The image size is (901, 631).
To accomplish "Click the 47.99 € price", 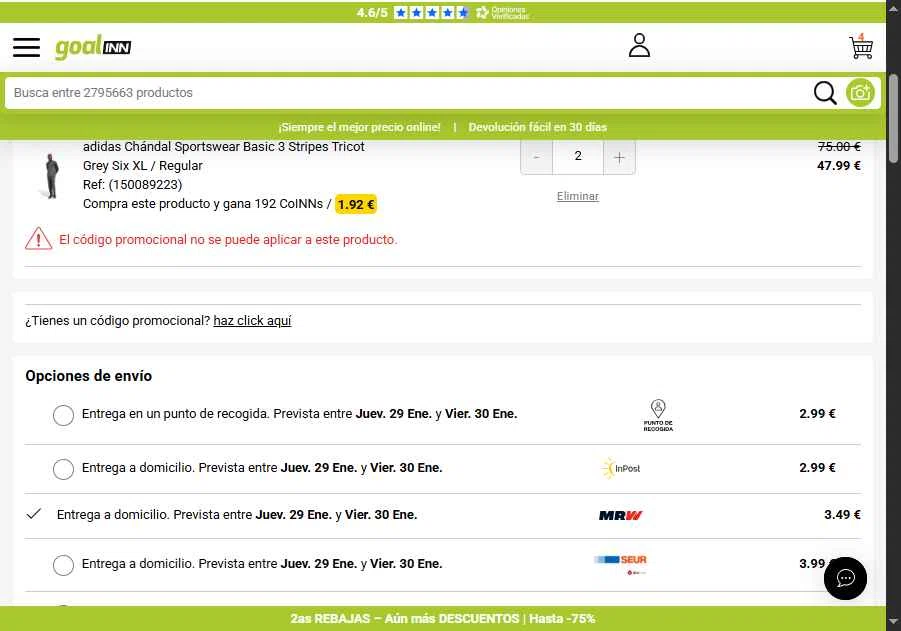I will click(838, 166).
